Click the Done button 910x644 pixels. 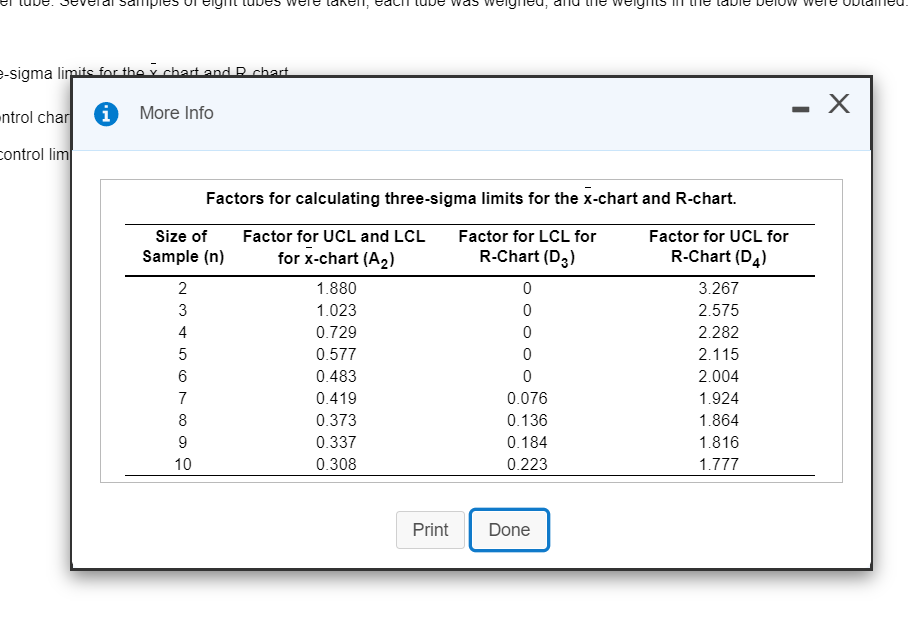click(509, 530)
